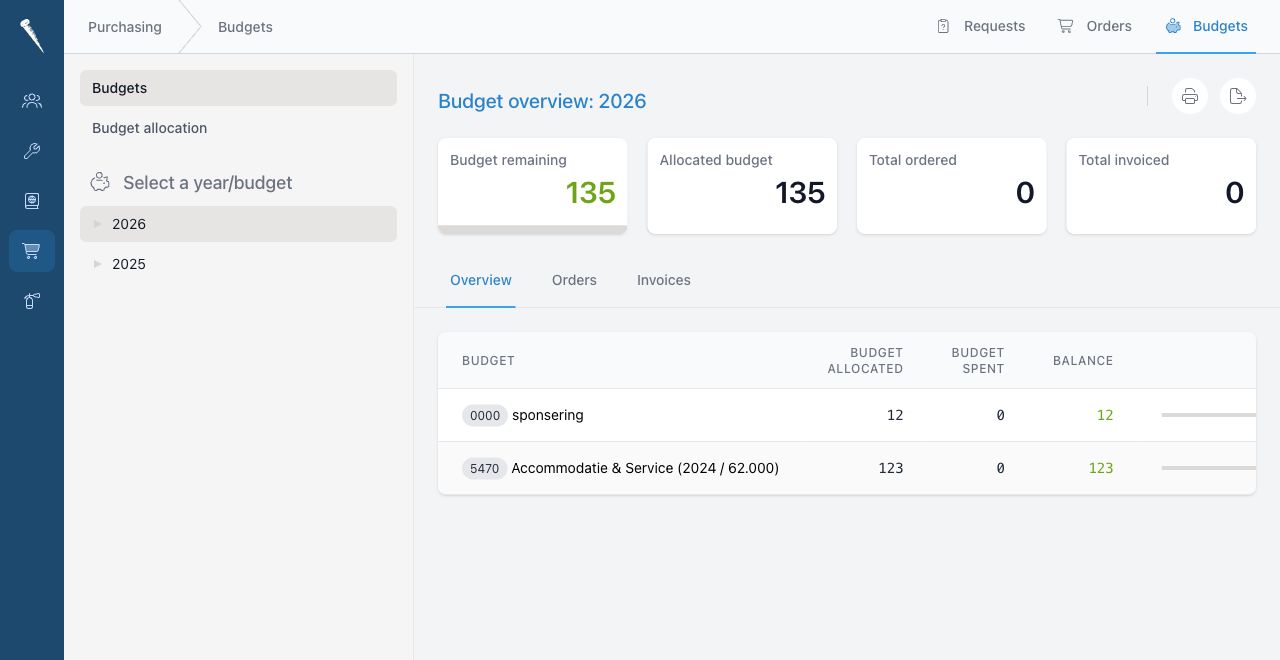The height and width of the screenshot is (660, 1280).
Task: Click the 0000 code badge
Action: [485, 415]
